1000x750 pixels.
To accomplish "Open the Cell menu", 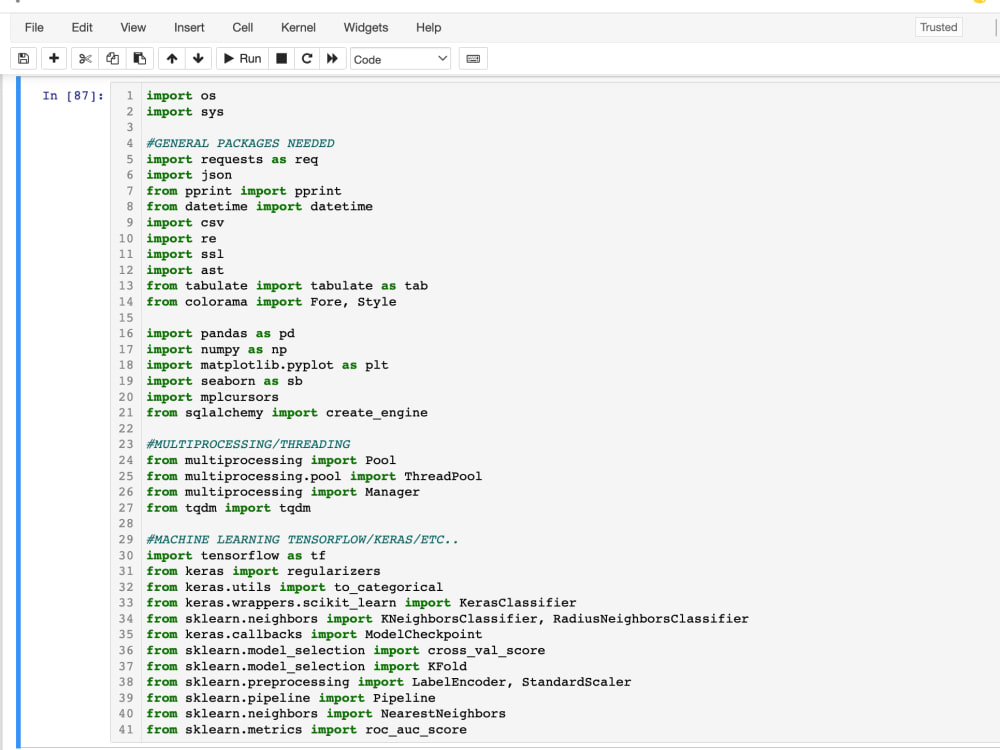I will 242,27.
